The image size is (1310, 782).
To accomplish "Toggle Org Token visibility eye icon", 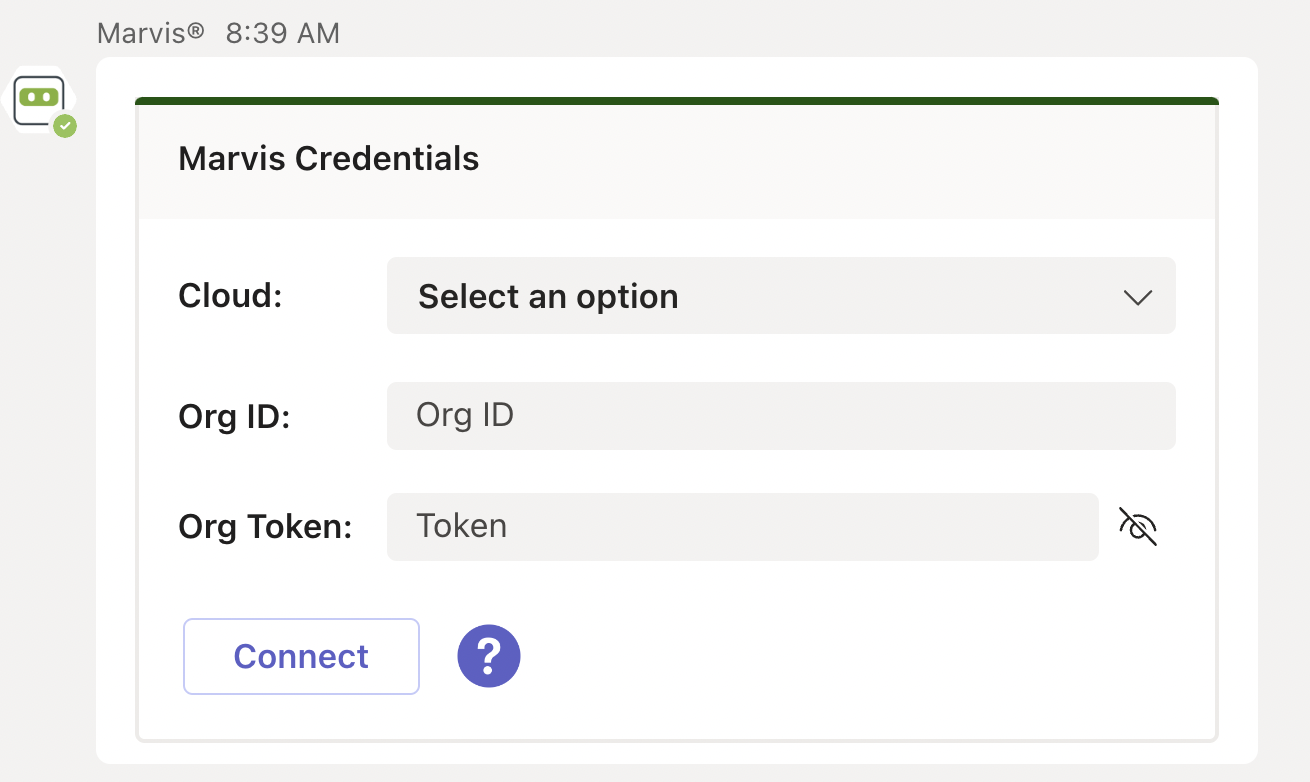I will coord(1138,526).
